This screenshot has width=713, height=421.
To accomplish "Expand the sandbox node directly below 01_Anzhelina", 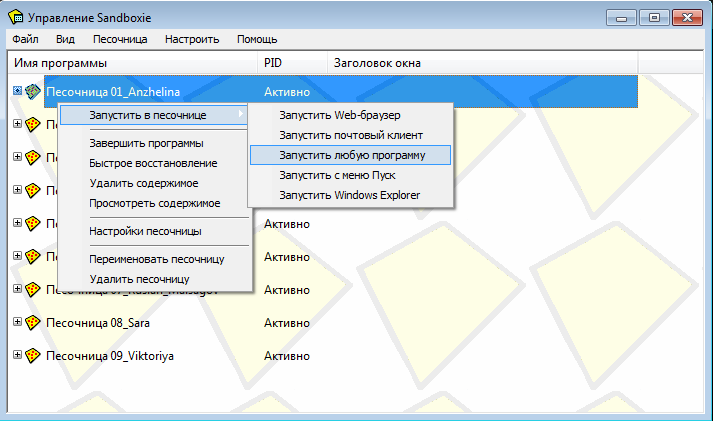I will (x=17, y=123).
